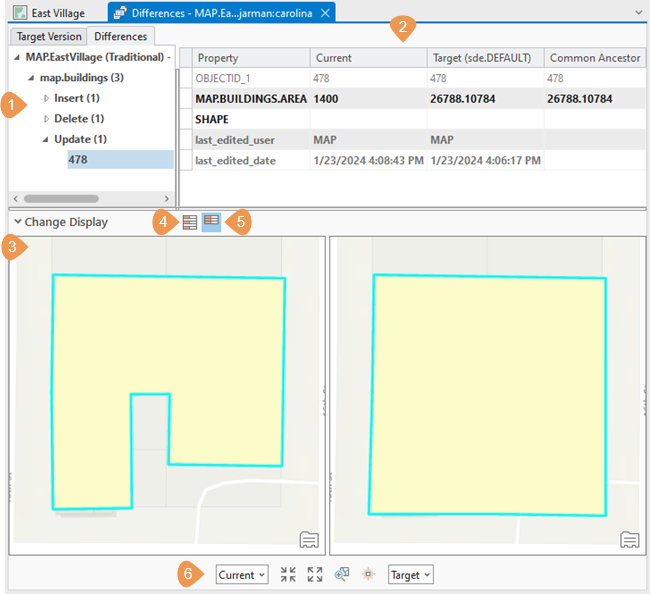Expand the Insert (1) tree node

(x=46, y=98)
